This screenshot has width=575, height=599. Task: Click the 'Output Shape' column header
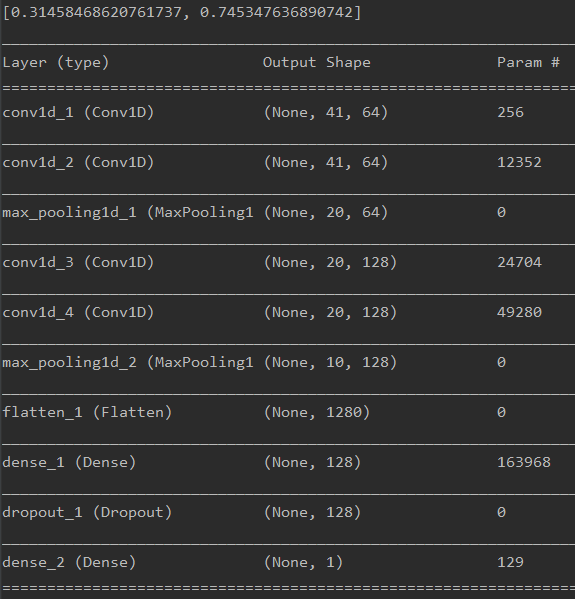pos(316,63)
